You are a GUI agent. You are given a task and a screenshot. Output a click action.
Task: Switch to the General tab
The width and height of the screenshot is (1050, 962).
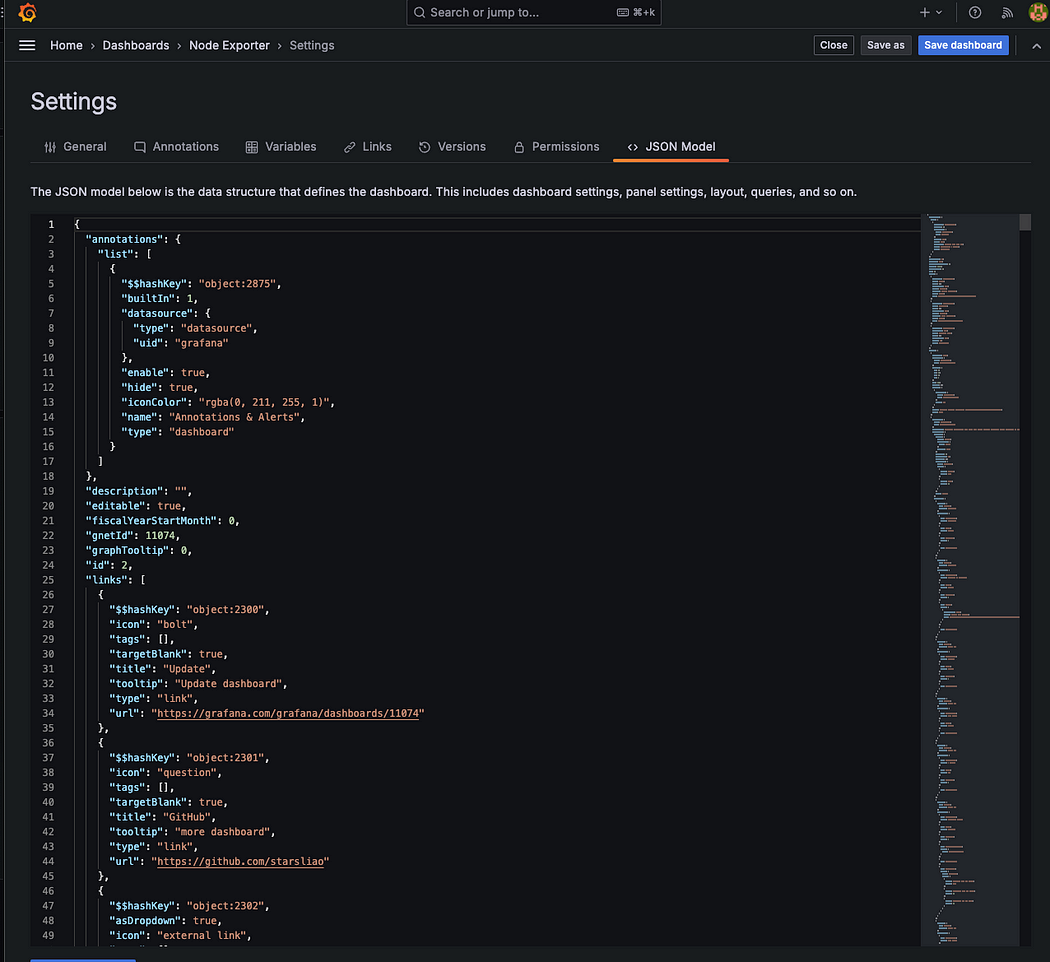[x=76, y=147]
